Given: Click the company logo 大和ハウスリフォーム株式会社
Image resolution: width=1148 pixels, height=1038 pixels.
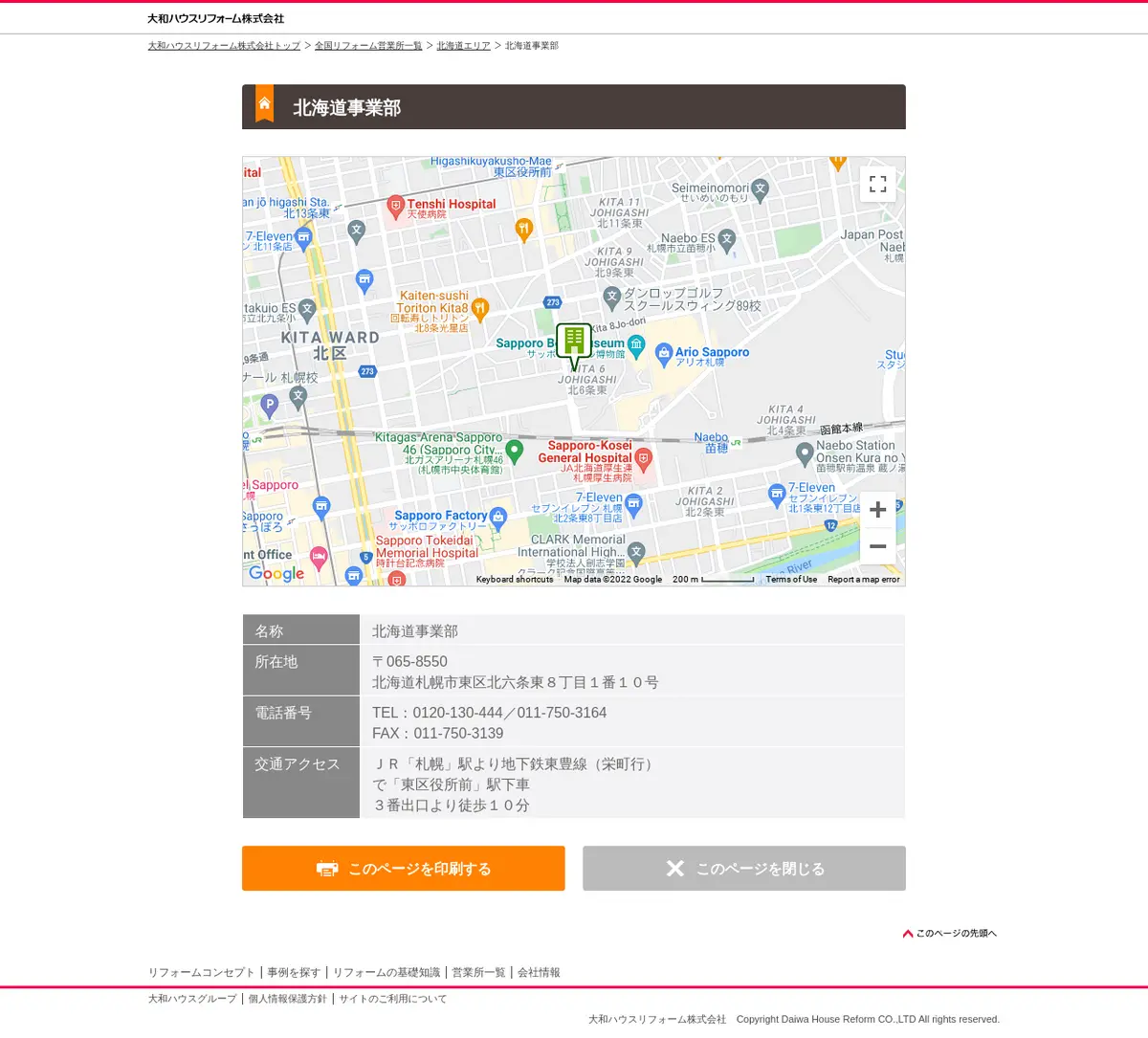Looking at the screenshot, I should coord(216,19).
